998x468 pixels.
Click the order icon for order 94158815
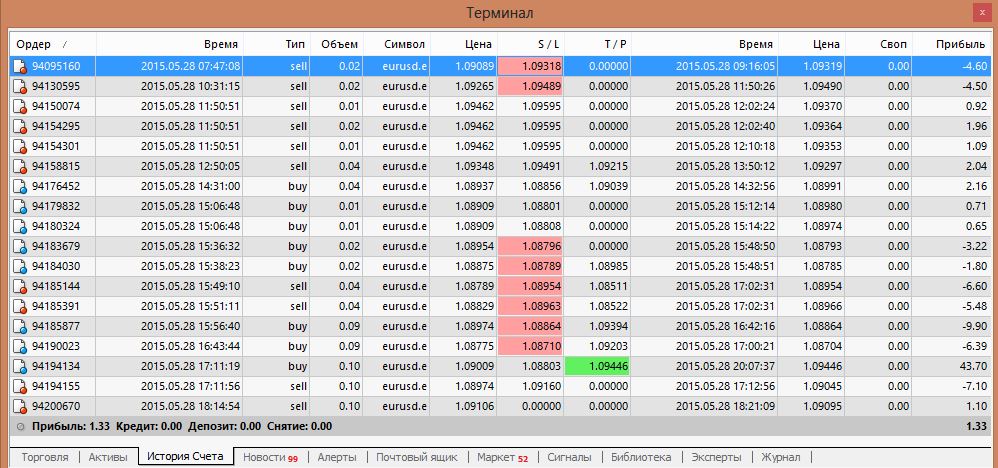[19, 166]
